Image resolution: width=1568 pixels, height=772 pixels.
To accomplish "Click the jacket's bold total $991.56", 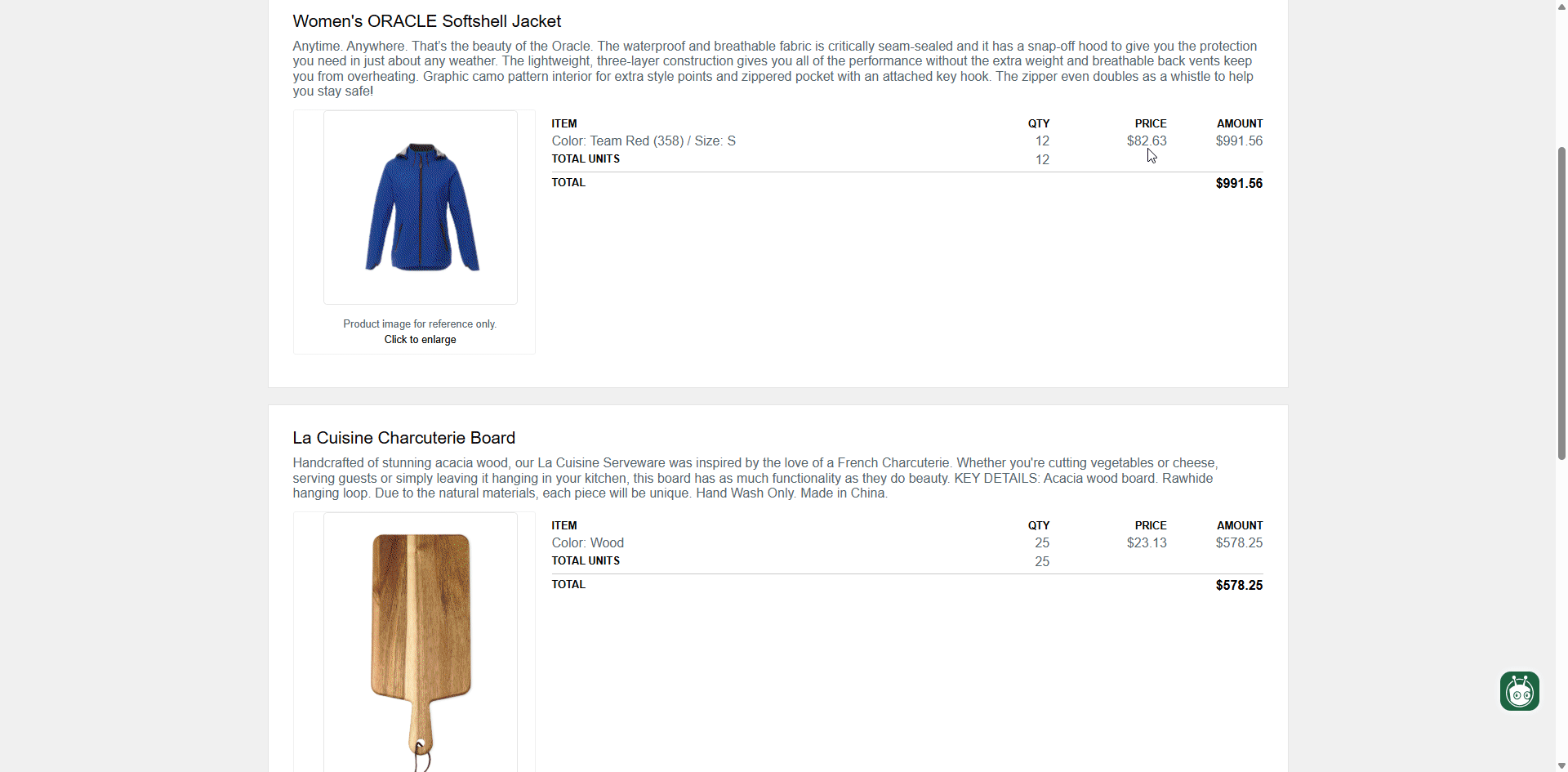I will (x=1238, y=184).
